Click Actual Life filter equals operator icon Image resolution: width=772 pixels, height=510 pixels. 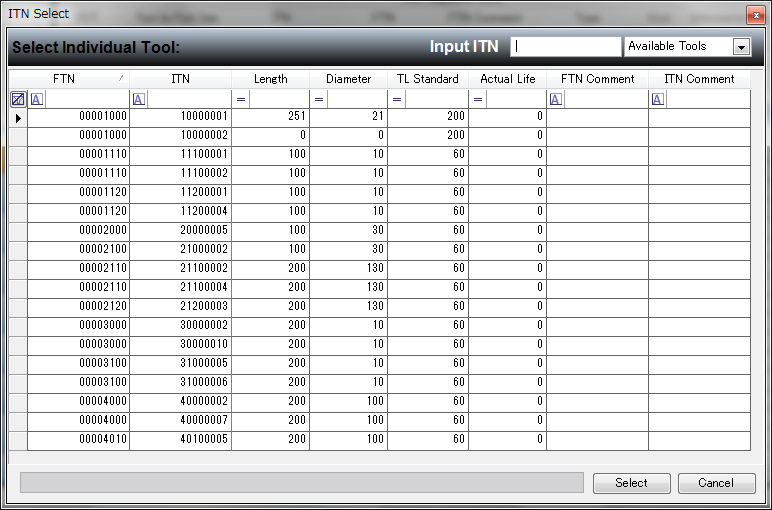click(x=478, y=100)
